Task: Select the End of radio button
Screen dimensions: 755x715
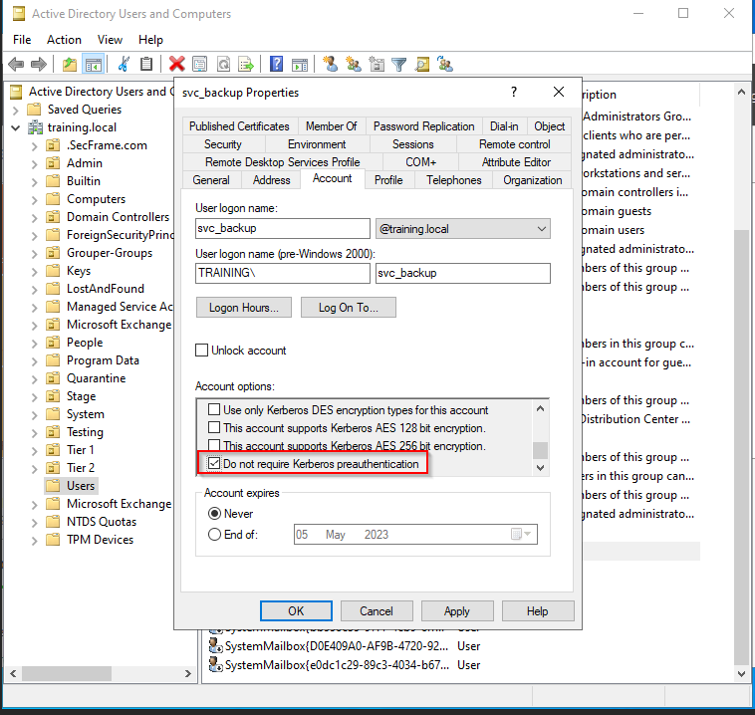Action: tap(214, 535)
